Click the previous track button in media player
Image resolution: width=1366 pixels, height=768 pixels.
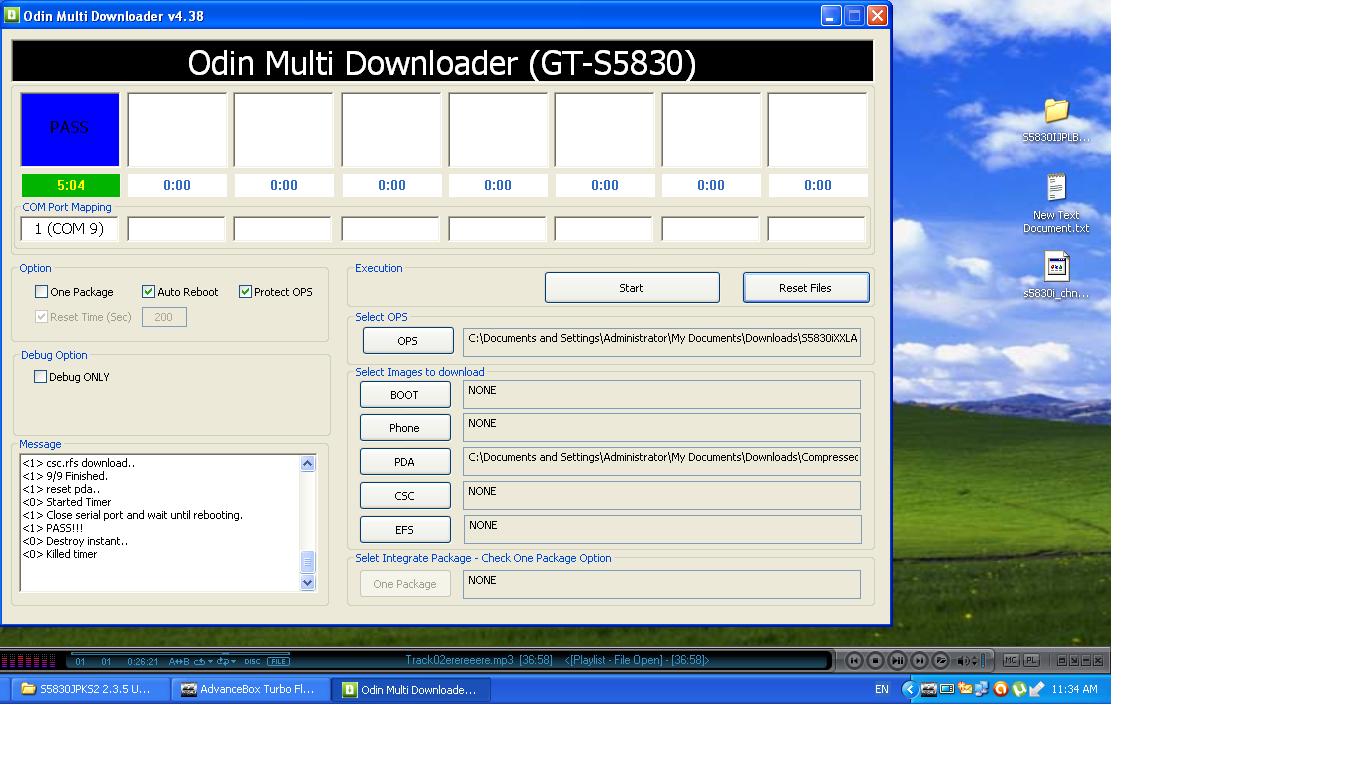pyautogui.click(x=854, y=660)
